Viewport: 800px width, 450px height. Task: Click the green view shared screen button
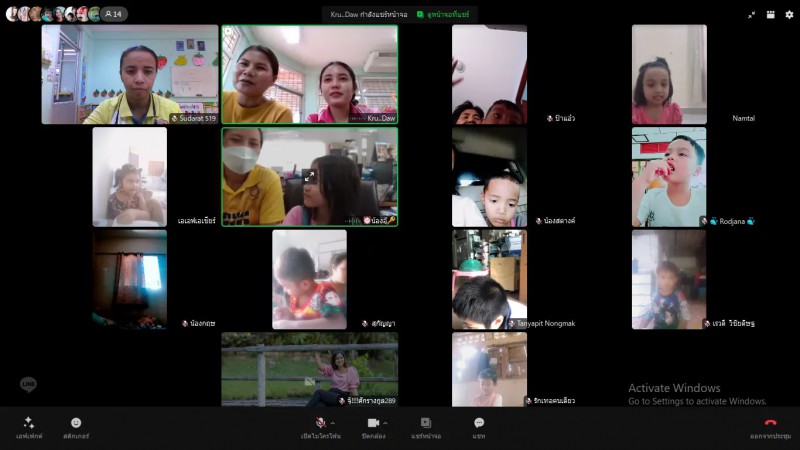445,14
